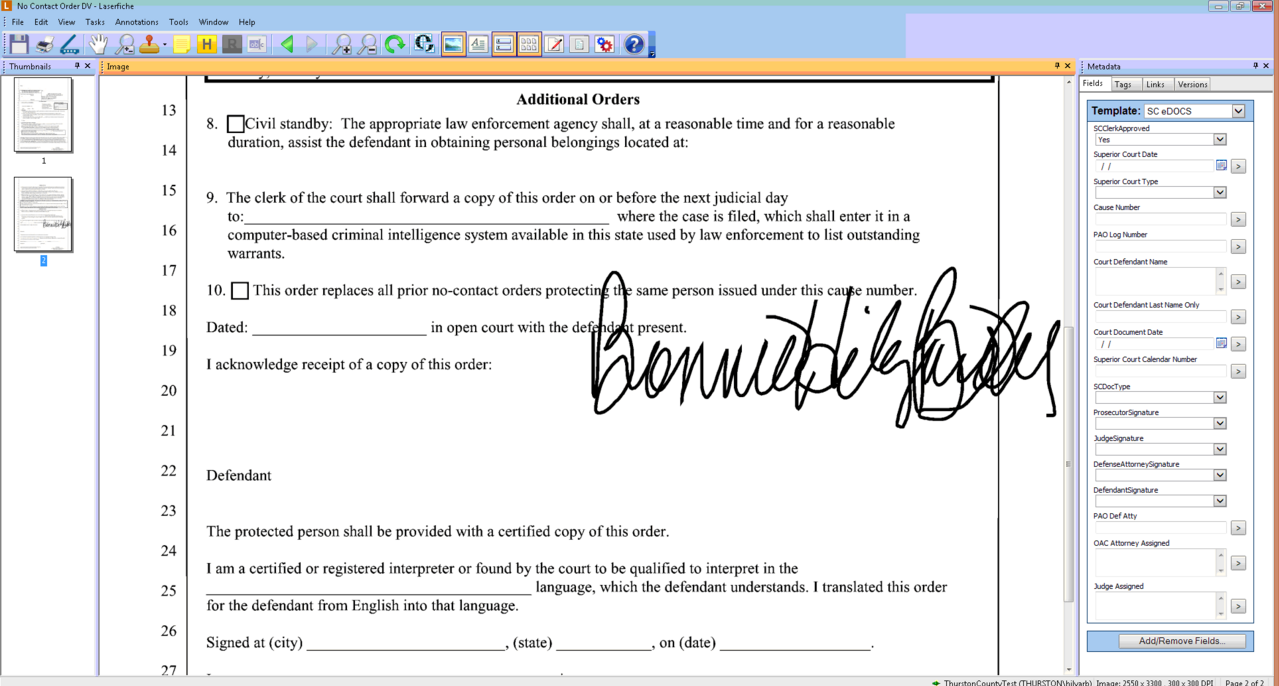Open the Tools menu
Viewport: 1279px width, 686px height.
pos(179,22)
